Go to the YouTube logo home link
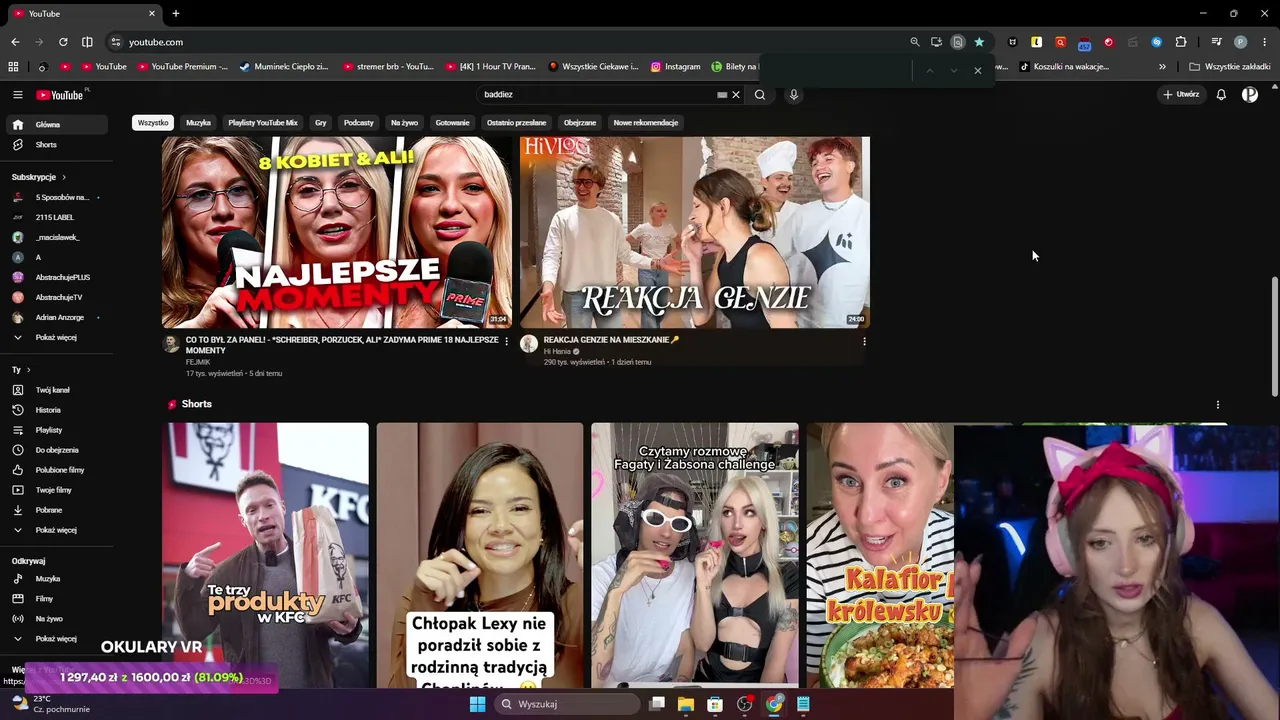Viewport: 1280px width, 720px height. (x=60, y=95)
